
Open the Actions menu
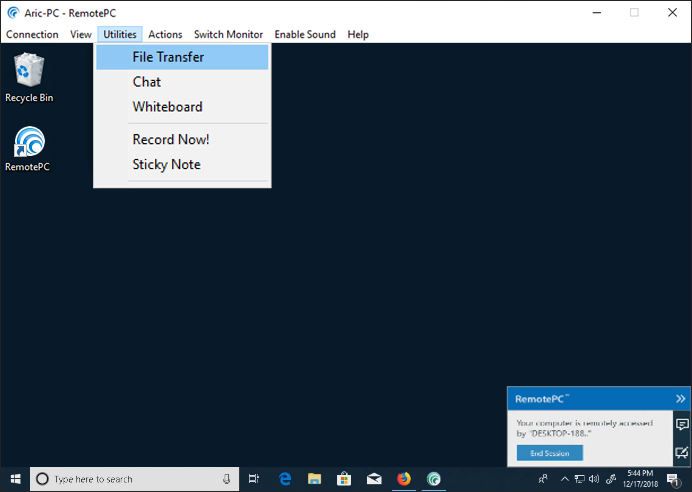[x=165, y=34]
